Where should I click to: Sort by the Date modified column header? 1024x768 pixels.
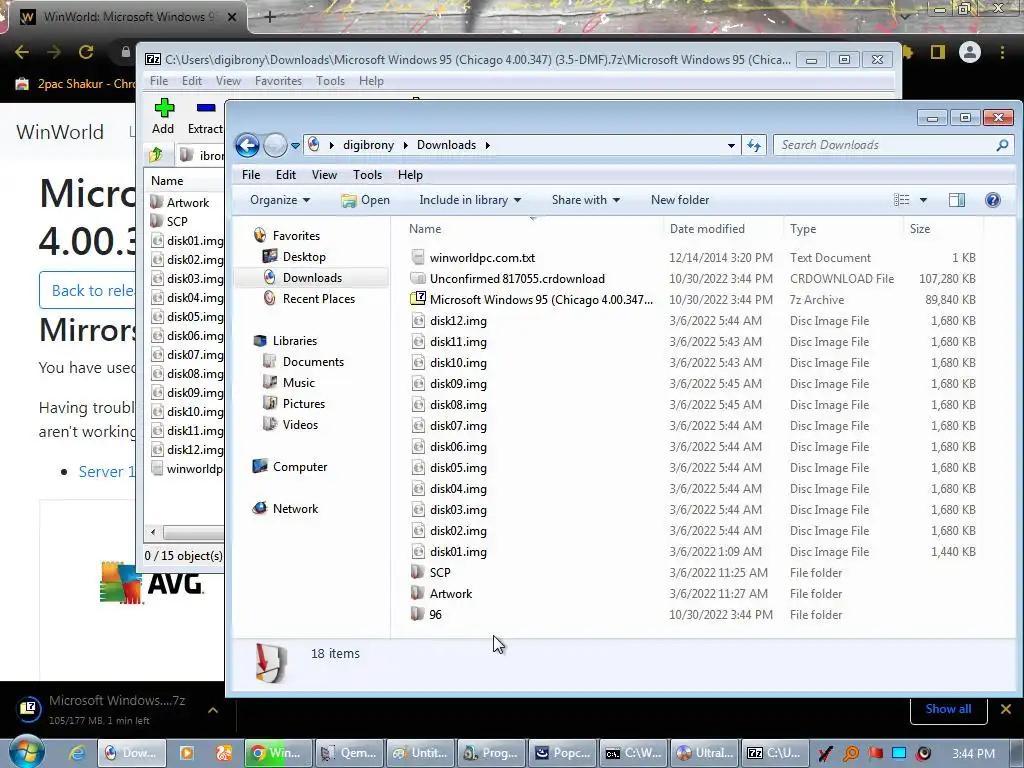click(x=707, y=229)
